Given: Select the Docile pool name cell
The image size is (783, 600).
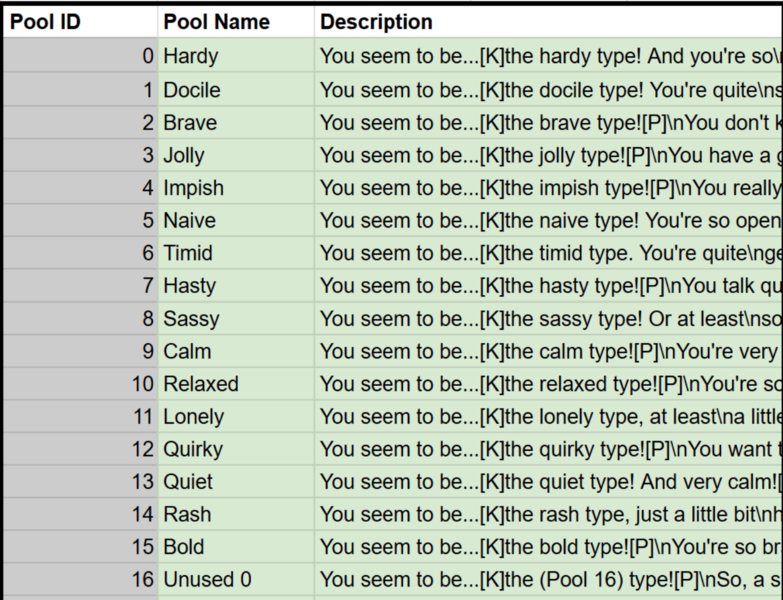Looking at the screenshot, I should tap(235, 90).
